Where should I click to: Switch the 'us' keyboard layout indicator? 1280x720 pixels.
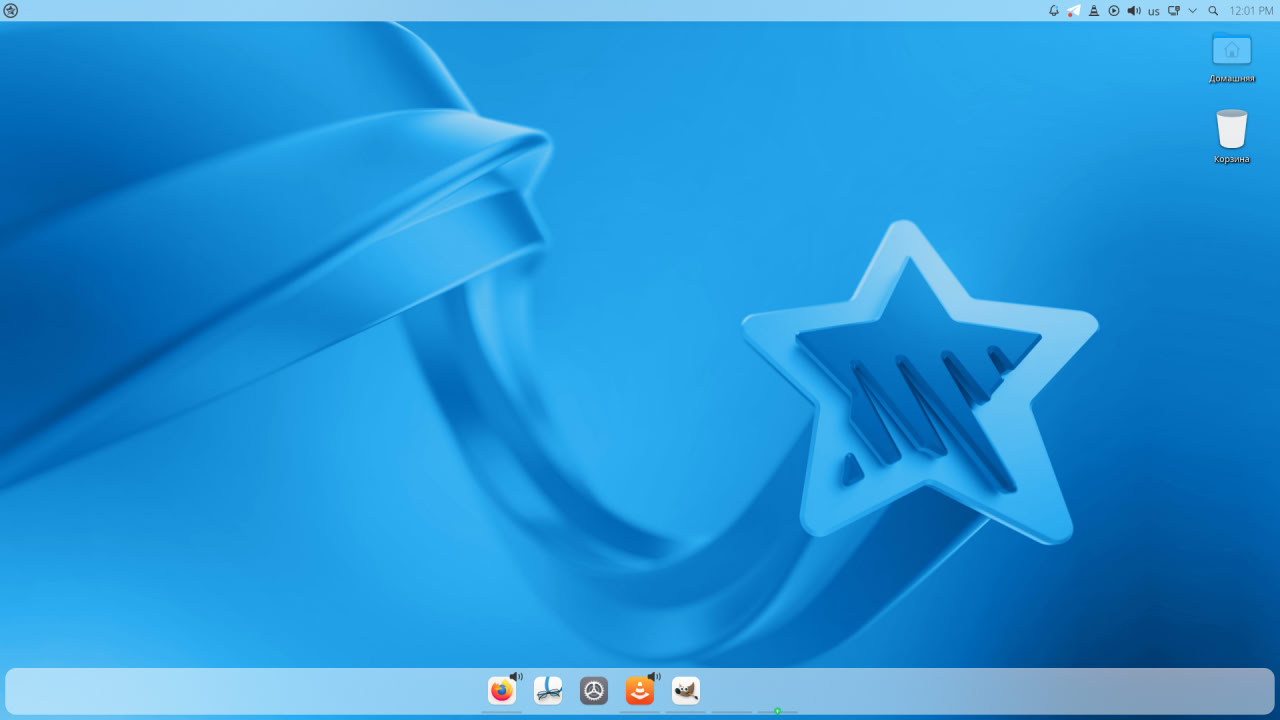click(x=1154, y=11)
